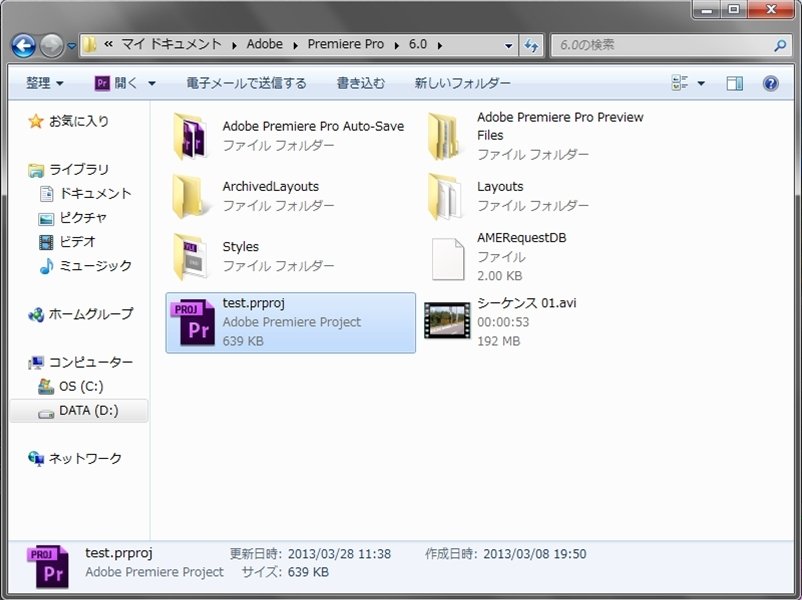
Task: Navigate to Premiere Pro breadcrumb segment
Action: click(346, 45)
